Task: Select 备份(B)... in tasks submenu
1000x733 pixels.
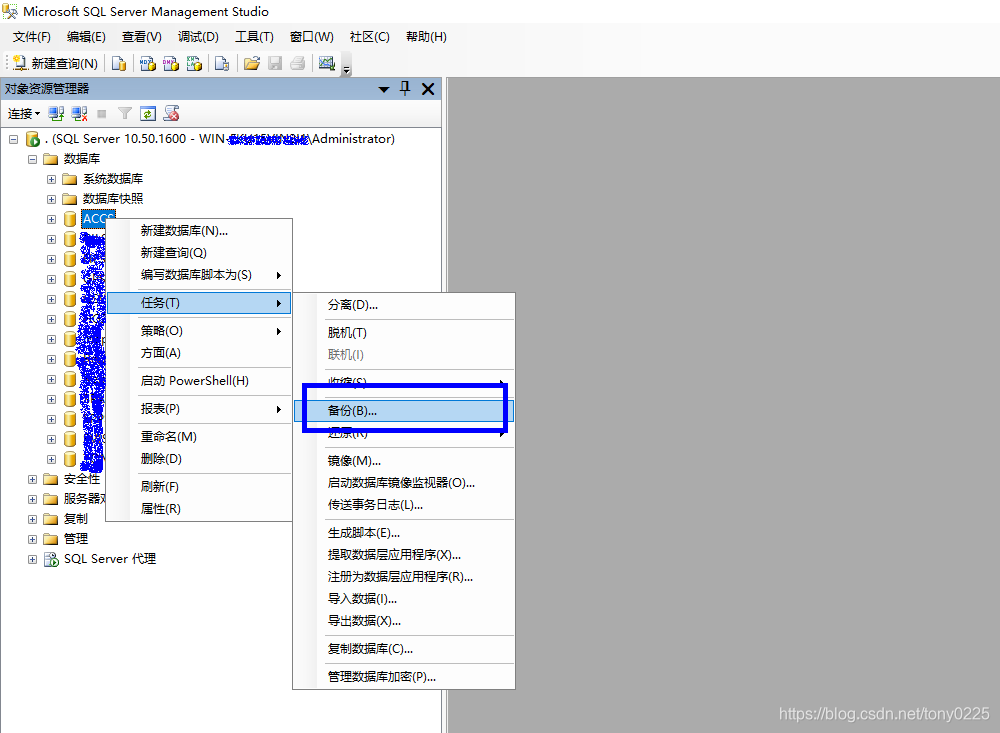Action: (404, 411)
